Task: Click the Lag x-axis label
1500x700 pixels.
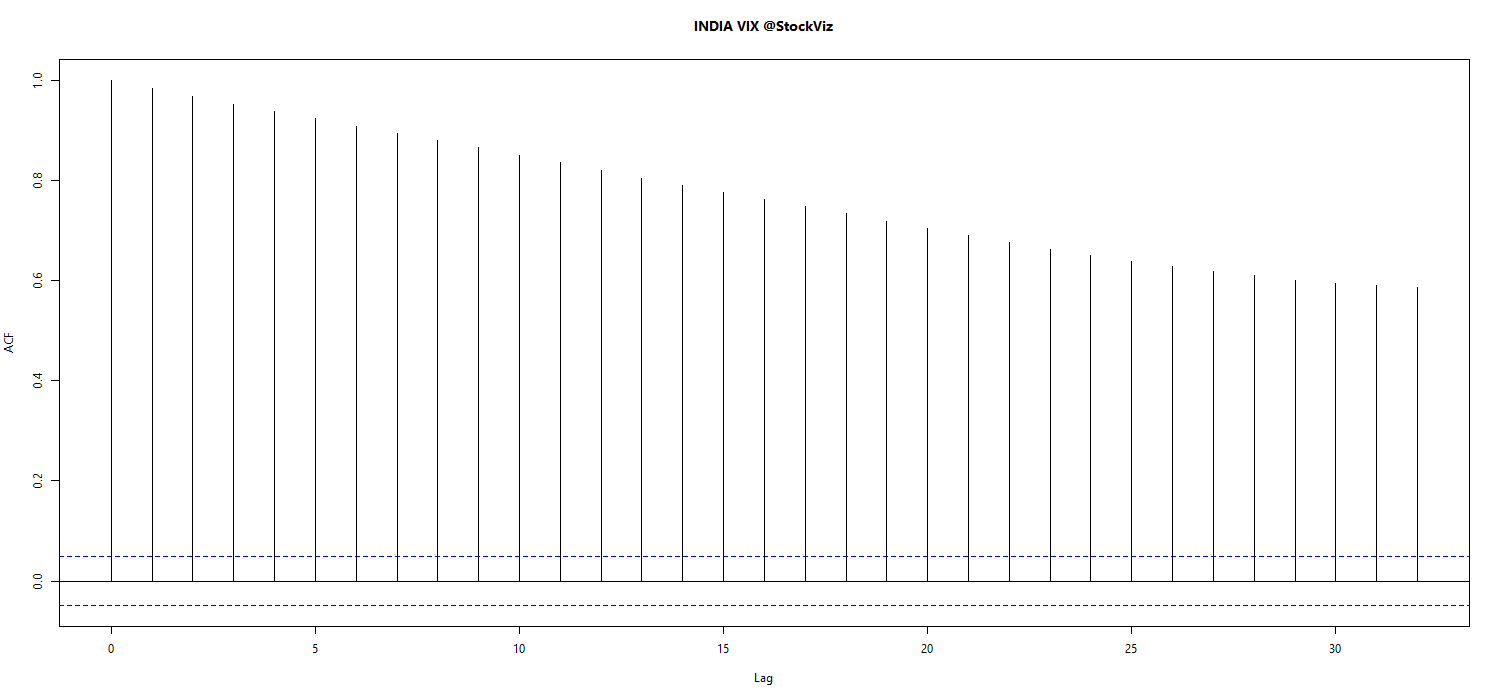Action: [x=763, y=678]
